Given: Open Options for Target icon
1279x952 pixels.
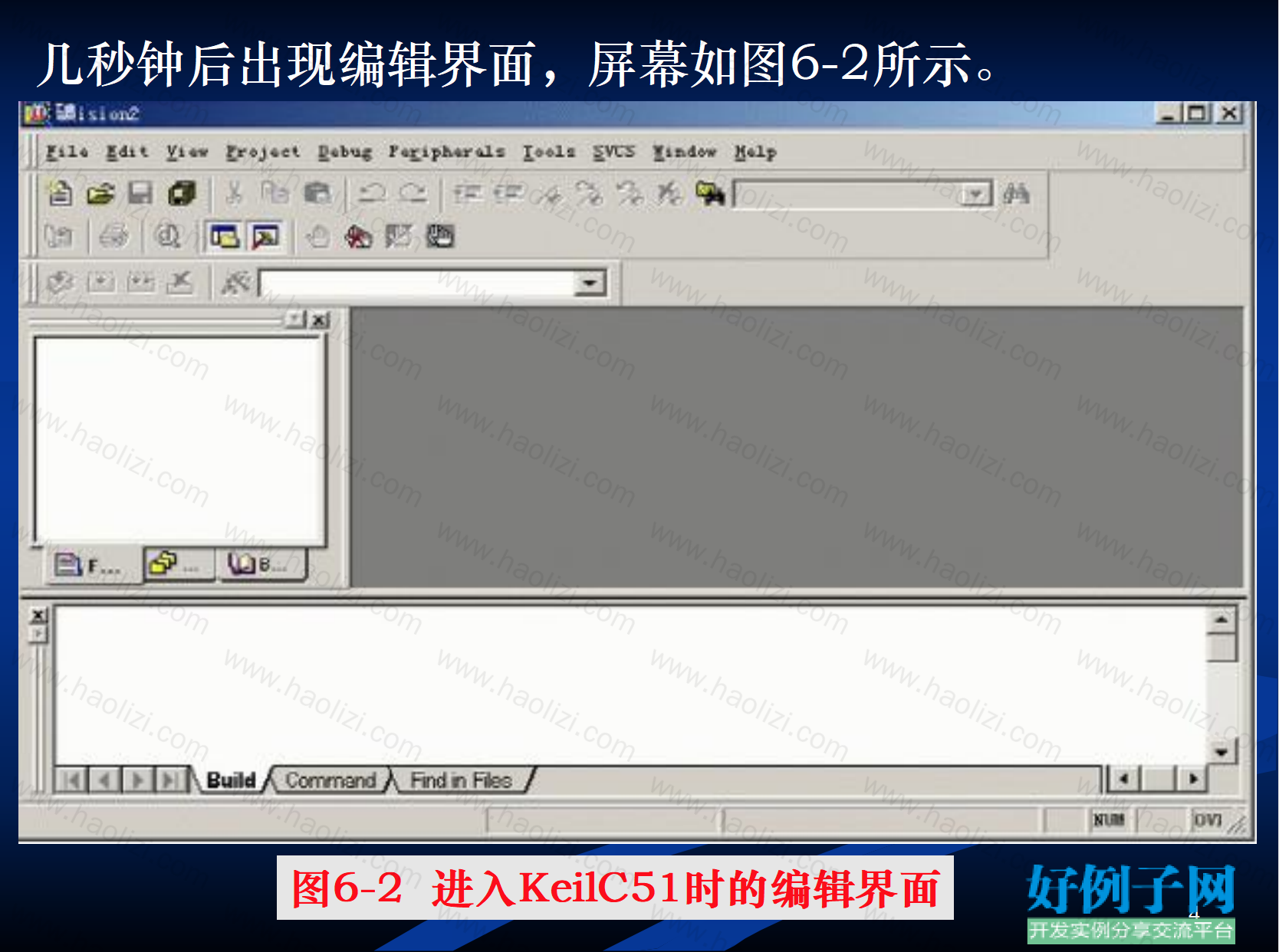Looking at the screenshot, I should click(x=235, y=283).
